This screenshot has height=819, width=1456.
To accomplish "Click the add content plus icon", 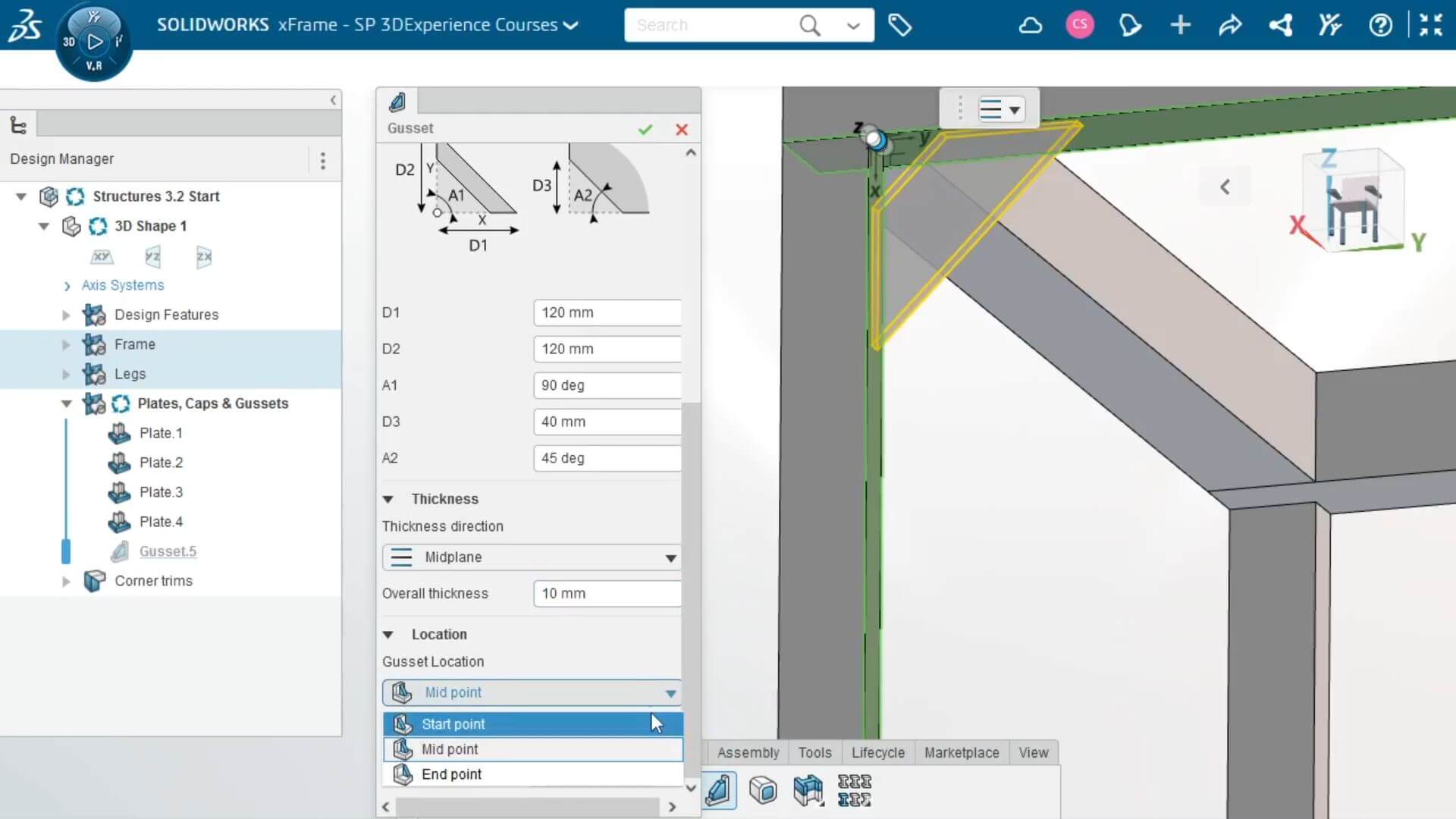I will pos(1180,25).
